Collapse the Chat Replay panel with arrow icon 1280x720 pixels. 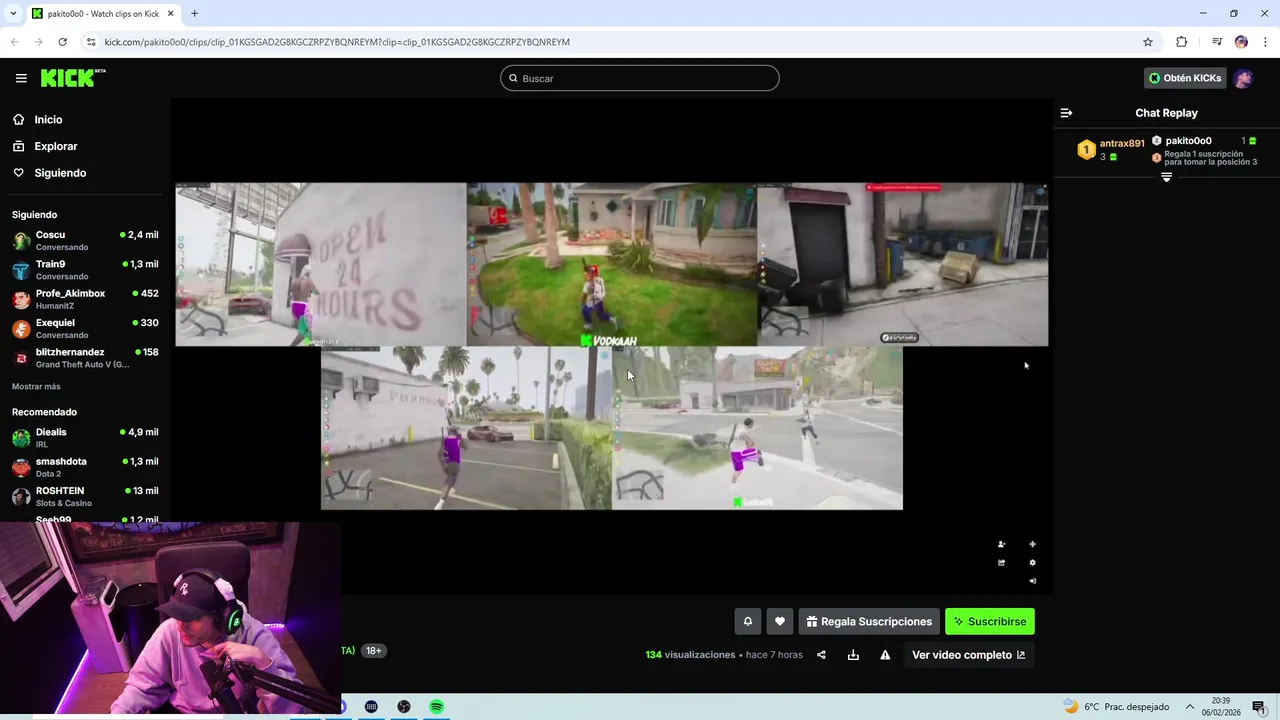coord(1066,113)
